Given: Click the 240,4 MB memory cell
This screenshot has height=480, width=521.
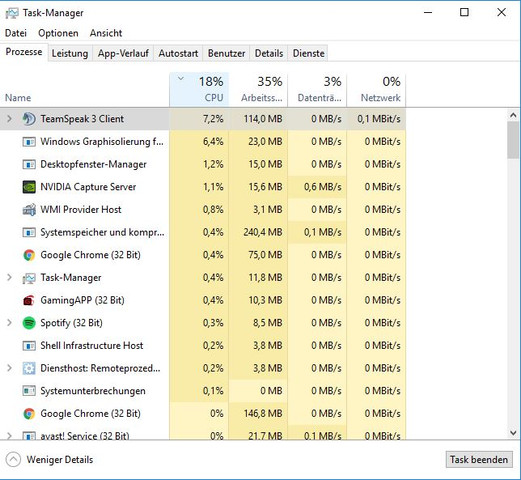Looking at the screenshot, I should coord(258,232).
